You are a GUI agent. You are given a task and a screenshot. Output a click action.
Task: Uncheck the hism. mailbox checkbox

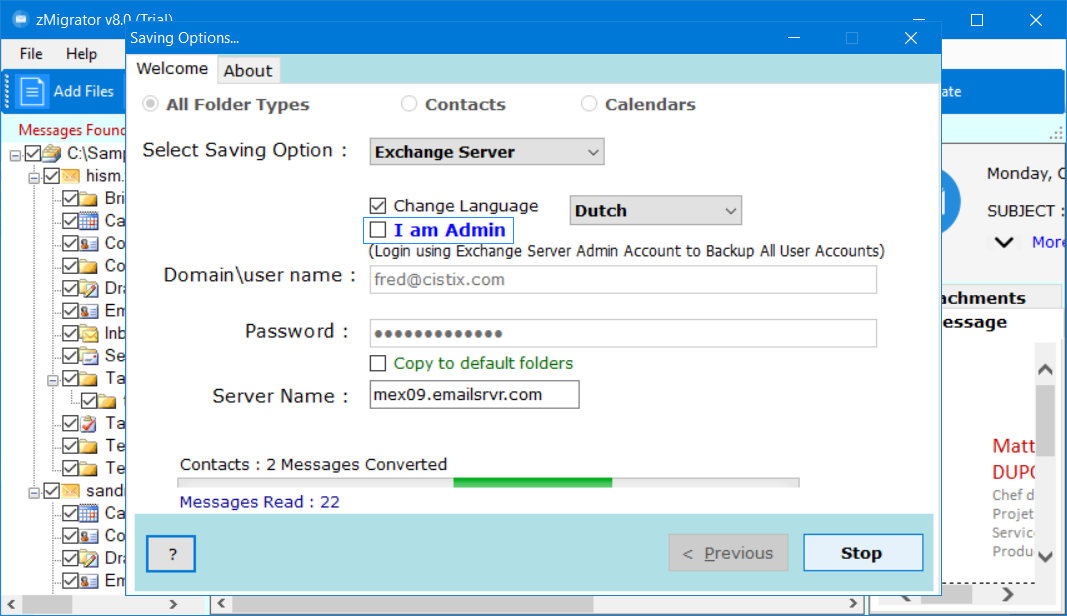point(51,176)
